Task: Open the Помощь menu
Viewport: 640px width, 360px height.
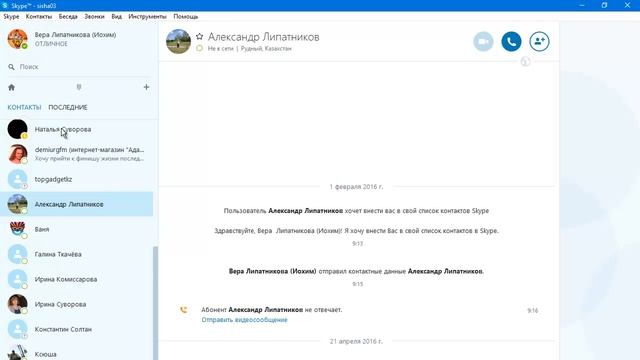Action: (186, 16)
